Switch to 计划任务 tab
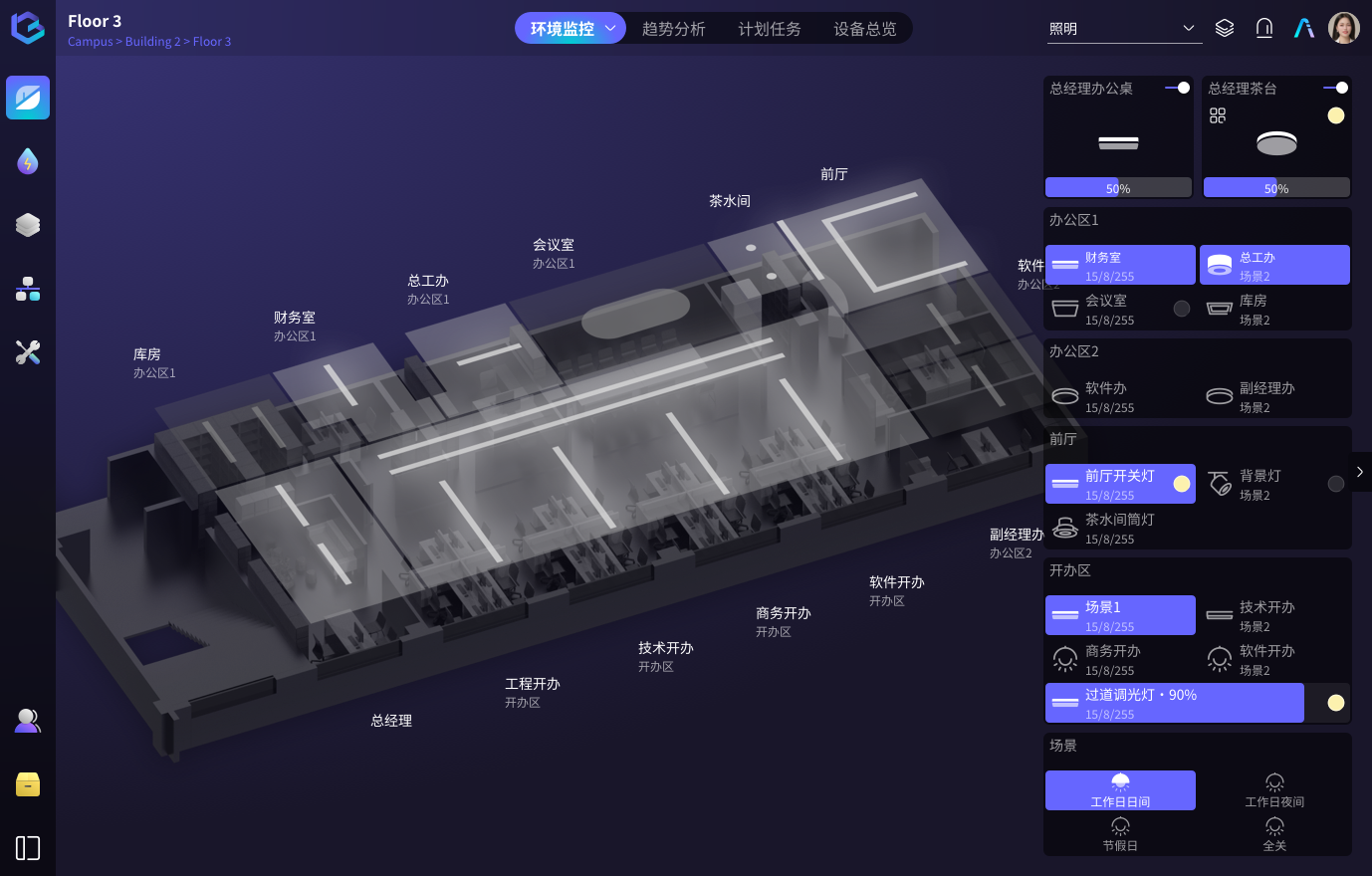 [x=769, y=29]
